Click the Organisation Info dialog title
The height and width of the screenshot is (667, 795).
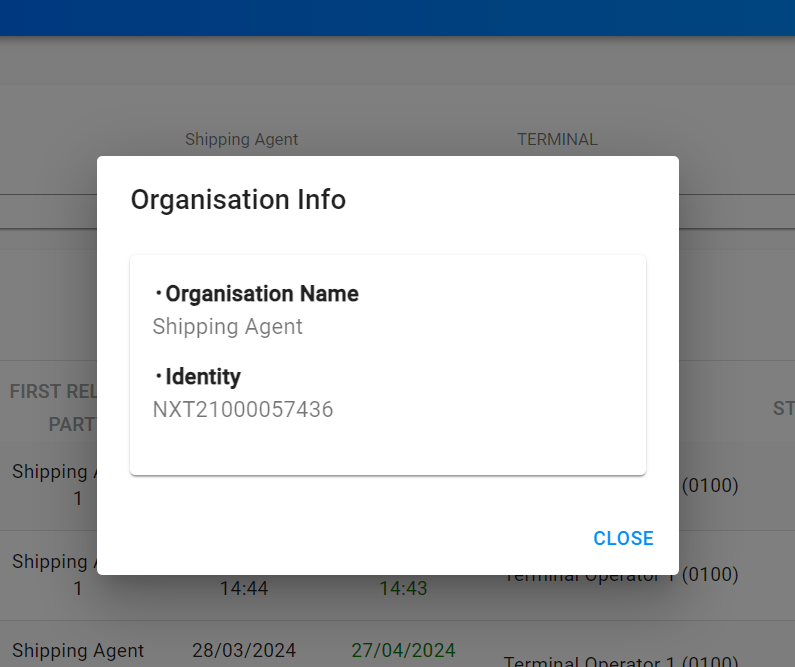coord(238,200)
